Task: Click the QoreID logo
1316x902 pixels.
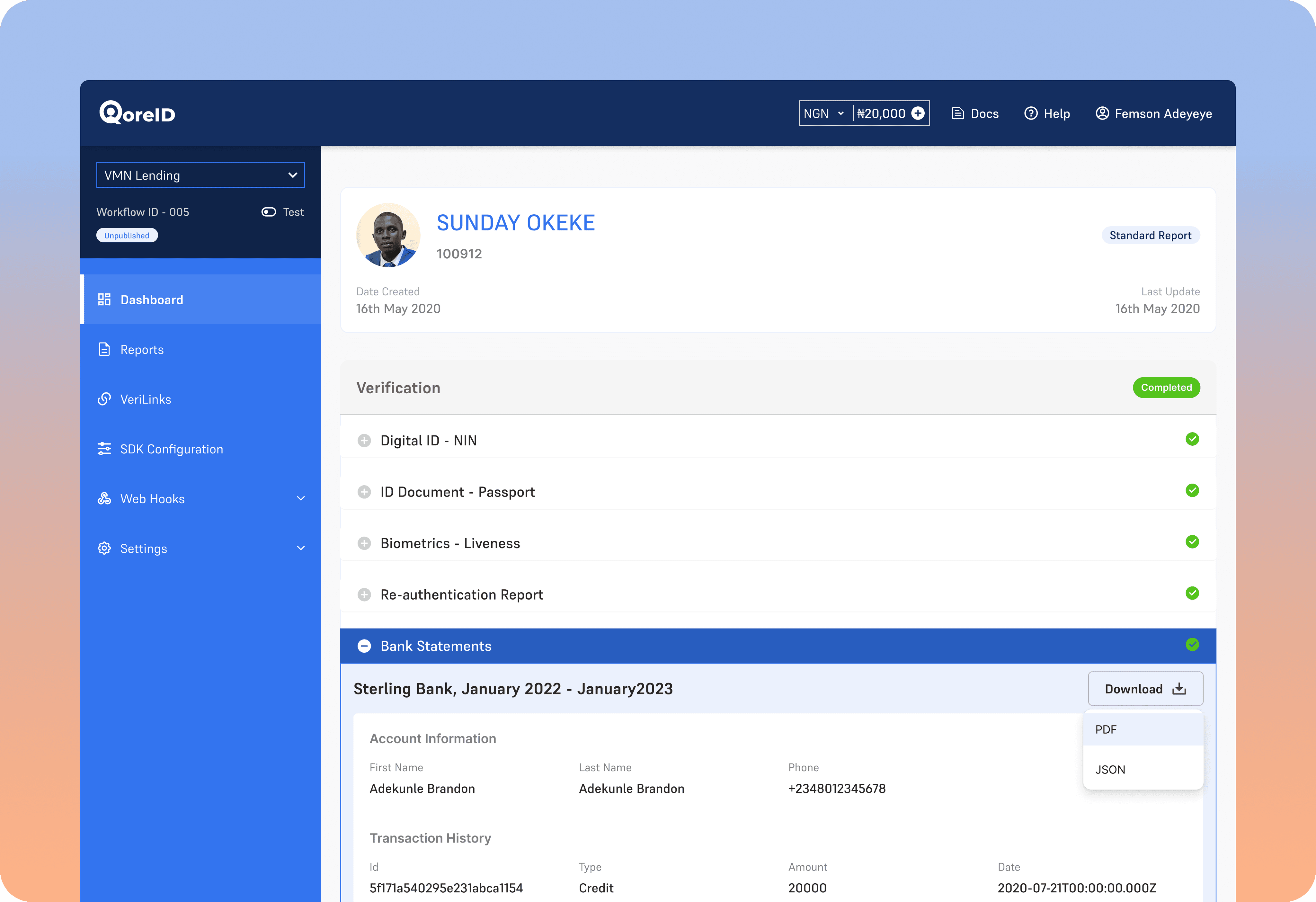Action: pos(137,113)
